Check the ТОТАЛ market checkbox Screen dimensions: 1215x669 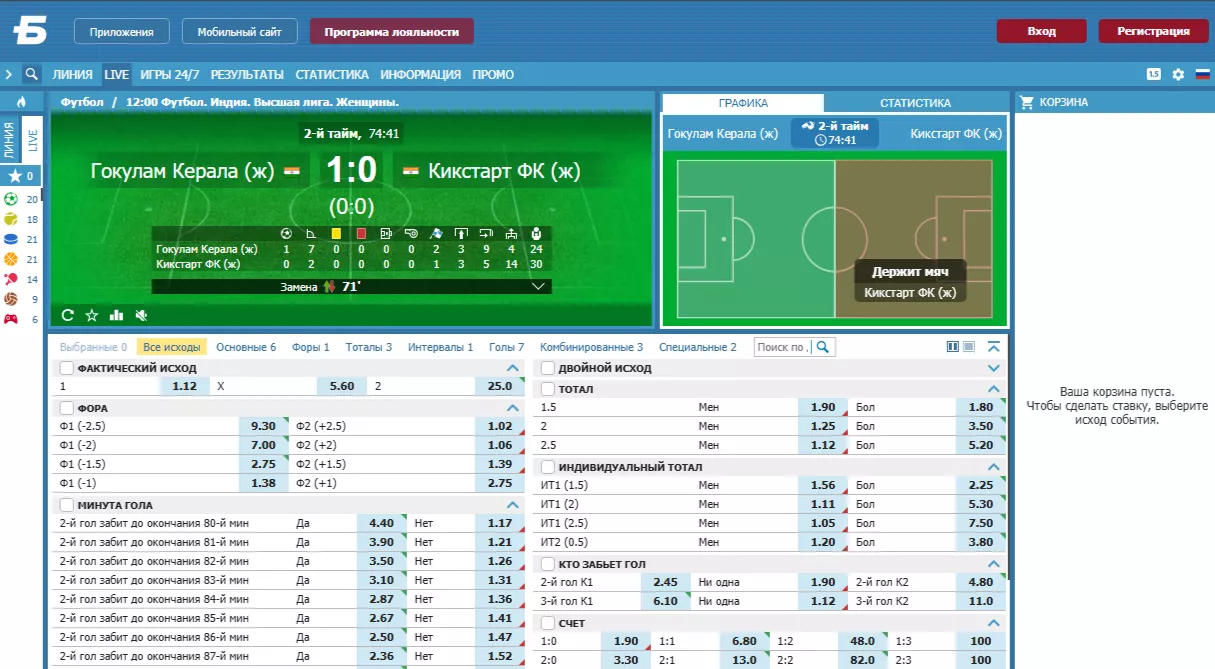(547, 389)
